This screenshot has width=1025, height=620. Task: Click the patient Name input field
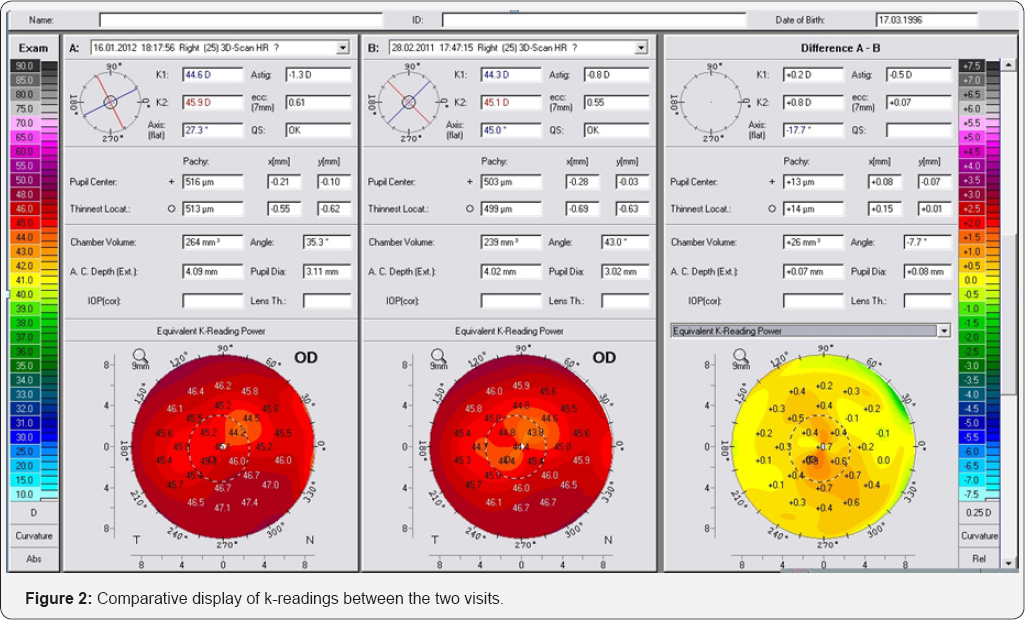pyautogui.click(x=240, y=20)
